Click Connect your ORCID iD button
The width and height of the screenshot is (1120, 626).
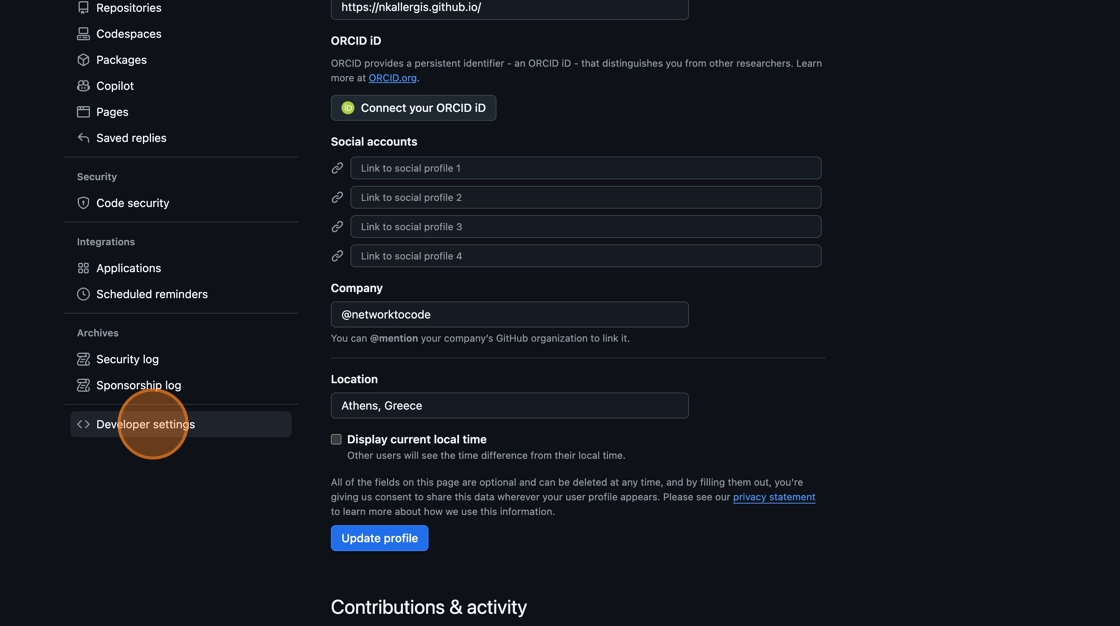tap(413, 108)
